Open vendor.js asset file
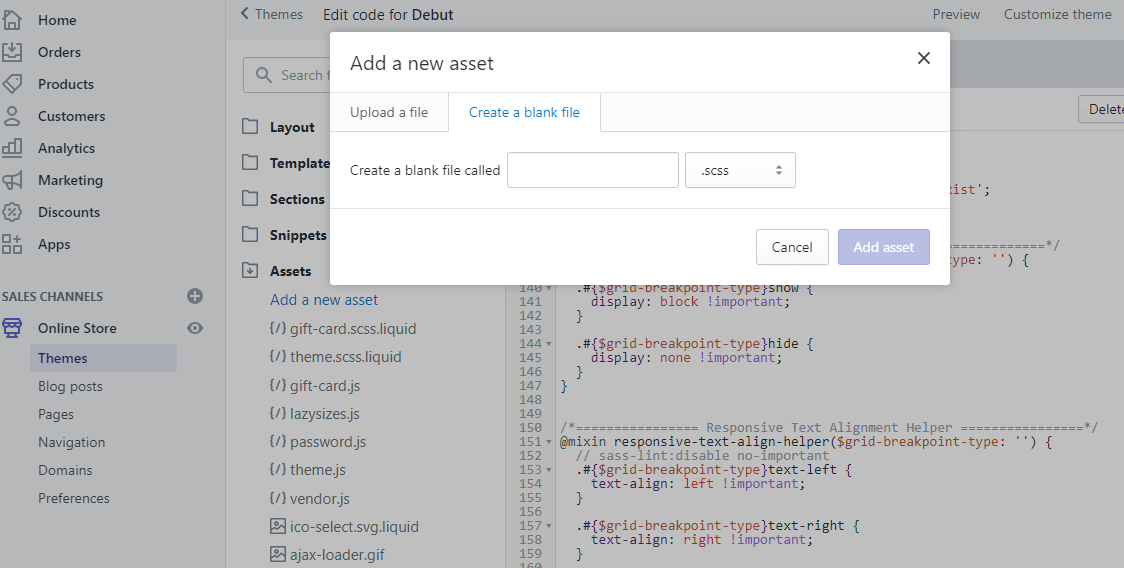Image resolution: width=1124 pixels, height=568 pixels. [x=320, y=498]
